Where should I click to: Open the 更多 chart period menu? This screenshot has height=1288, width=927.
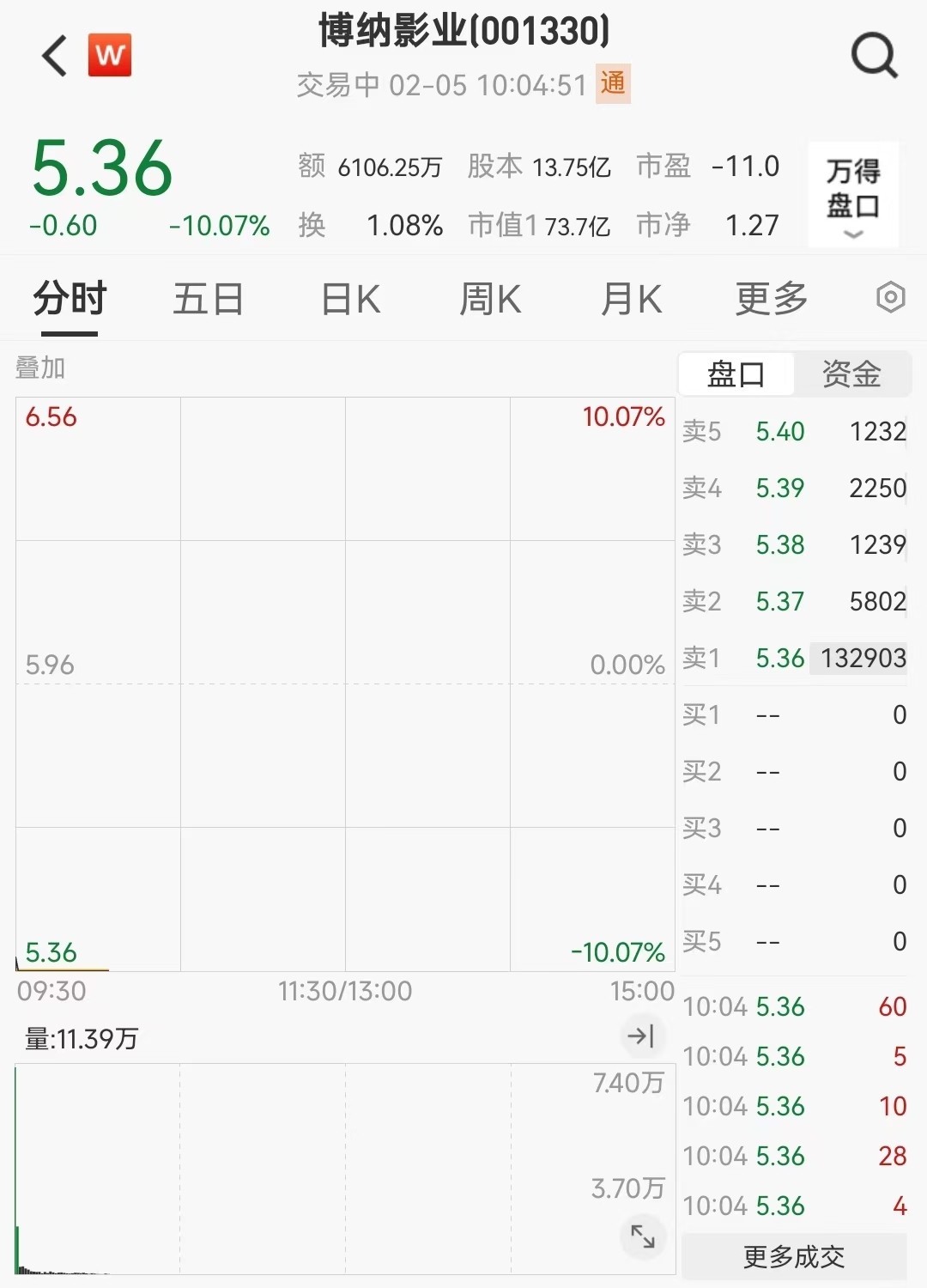pos(771,299)
